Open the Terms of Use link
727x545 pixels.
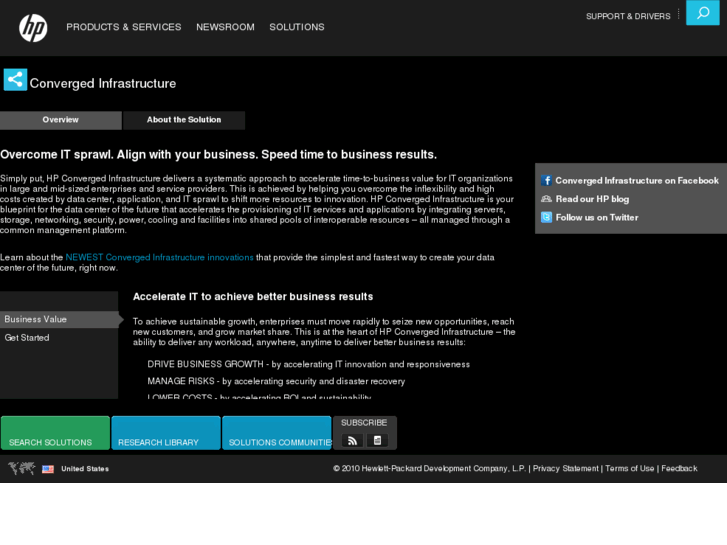pyautogui.click(x=630, y=468)
